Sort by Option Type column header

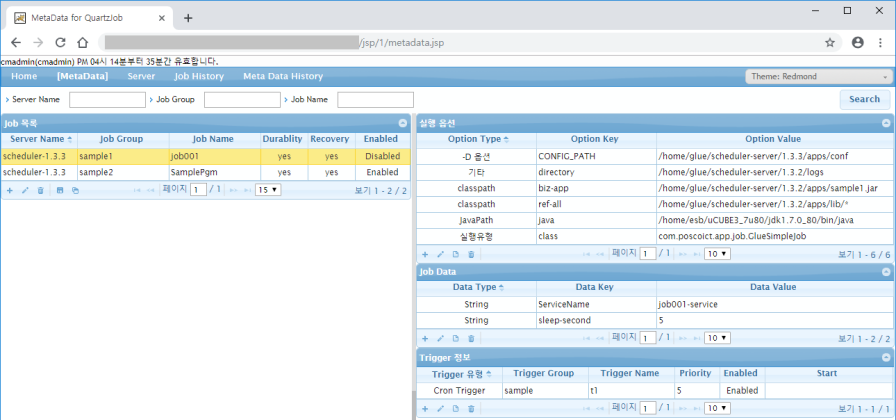click(x=477, y=139)
